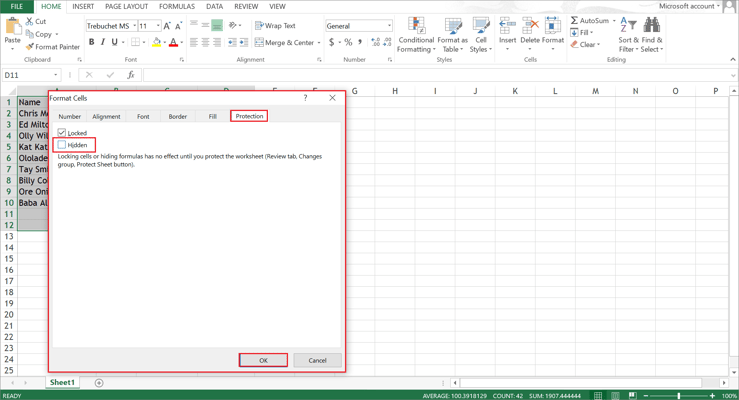
Task: Open the General number format dropdown
Action: pyautogui.click(x=389, y=26)
